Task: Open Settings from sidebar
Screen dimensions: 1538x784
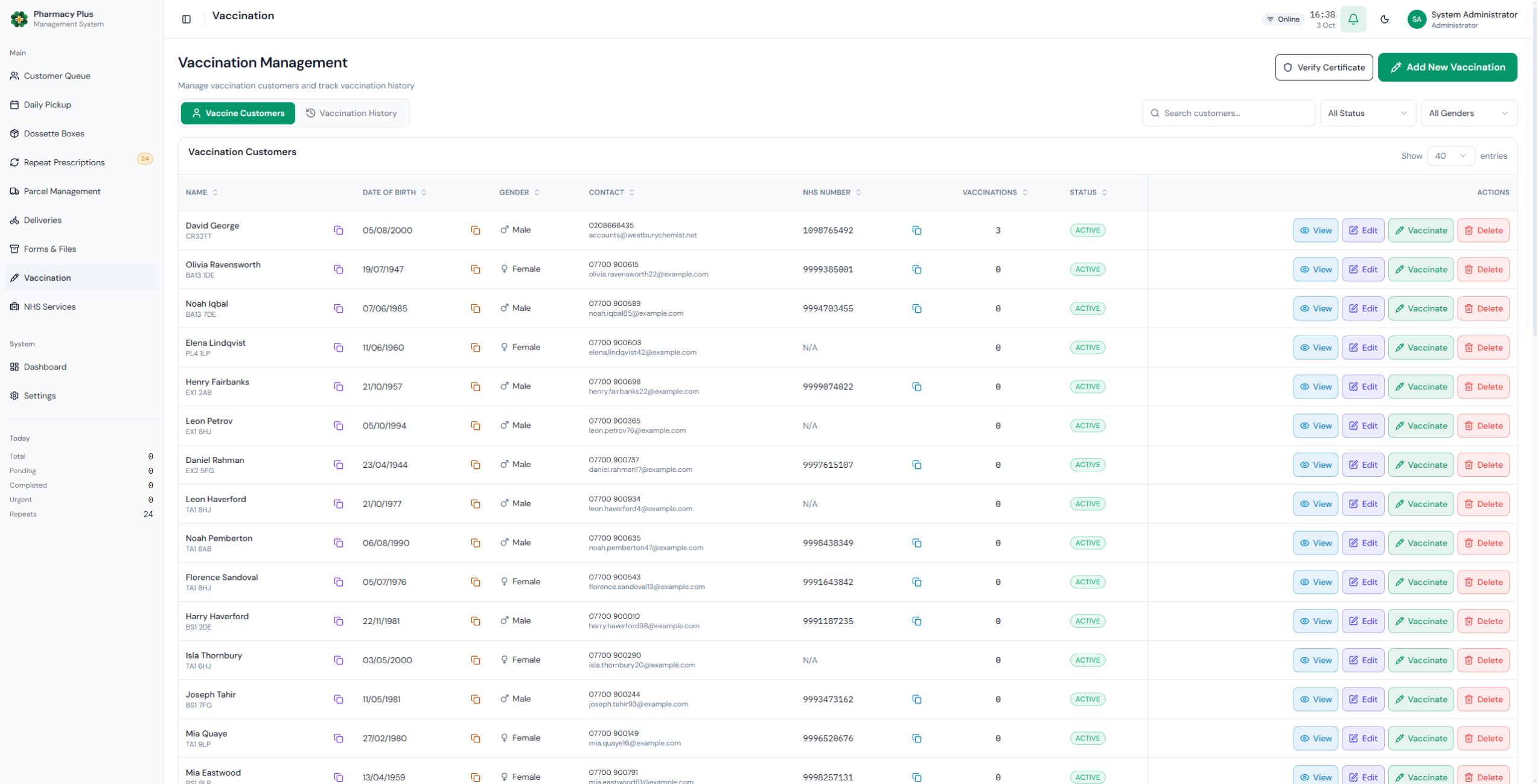Action: point(81,396)
